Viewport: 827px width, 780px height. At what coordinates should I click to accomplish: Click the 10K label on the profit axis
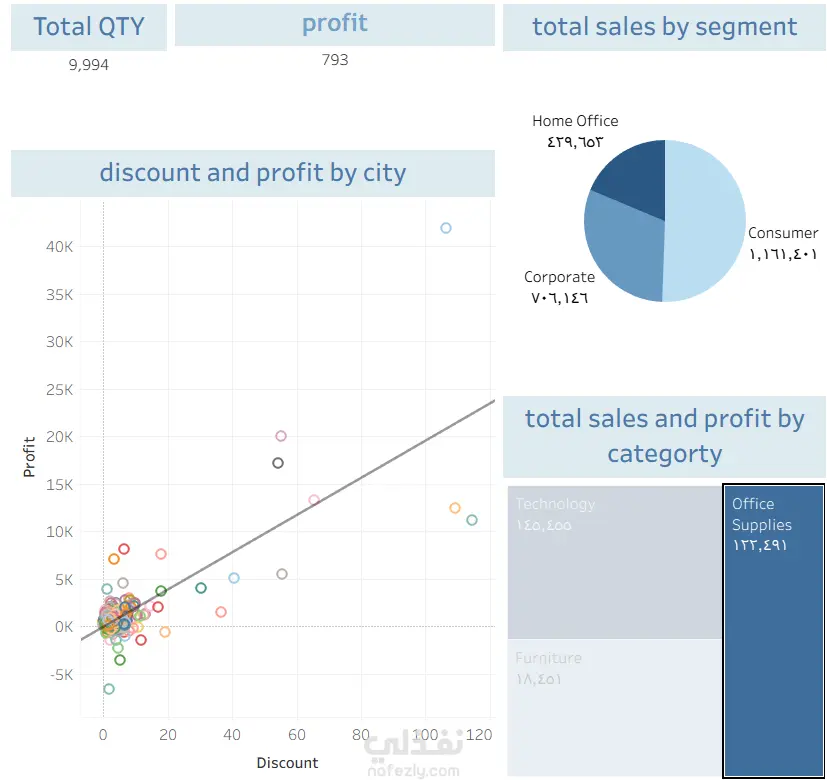coord(60,532)
